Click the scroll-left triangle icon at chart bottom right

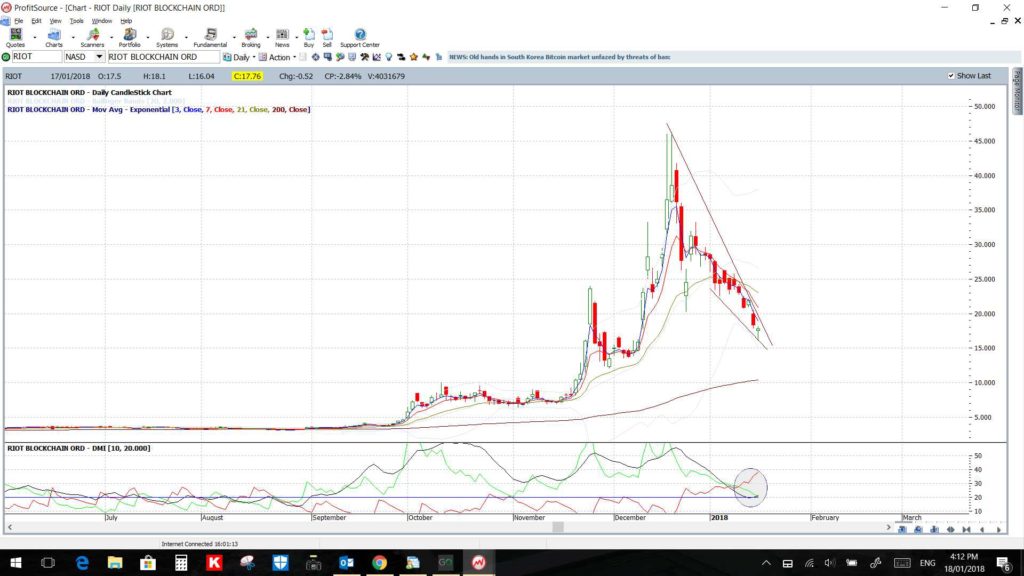[982, 530]
